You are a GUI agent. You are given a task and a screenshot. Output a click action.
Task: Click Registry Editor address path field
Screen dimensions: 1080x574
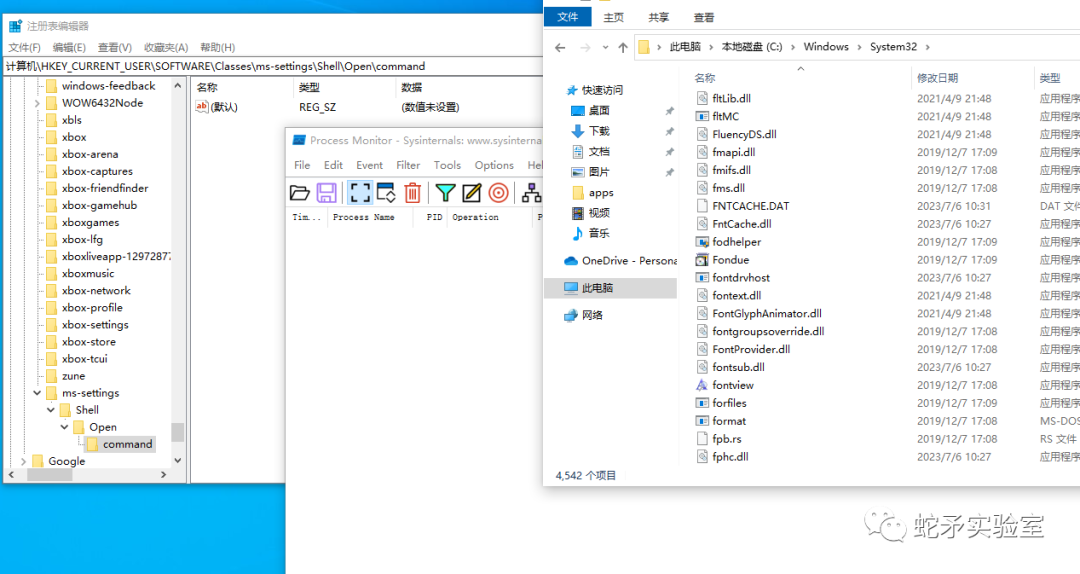(273, 67)
